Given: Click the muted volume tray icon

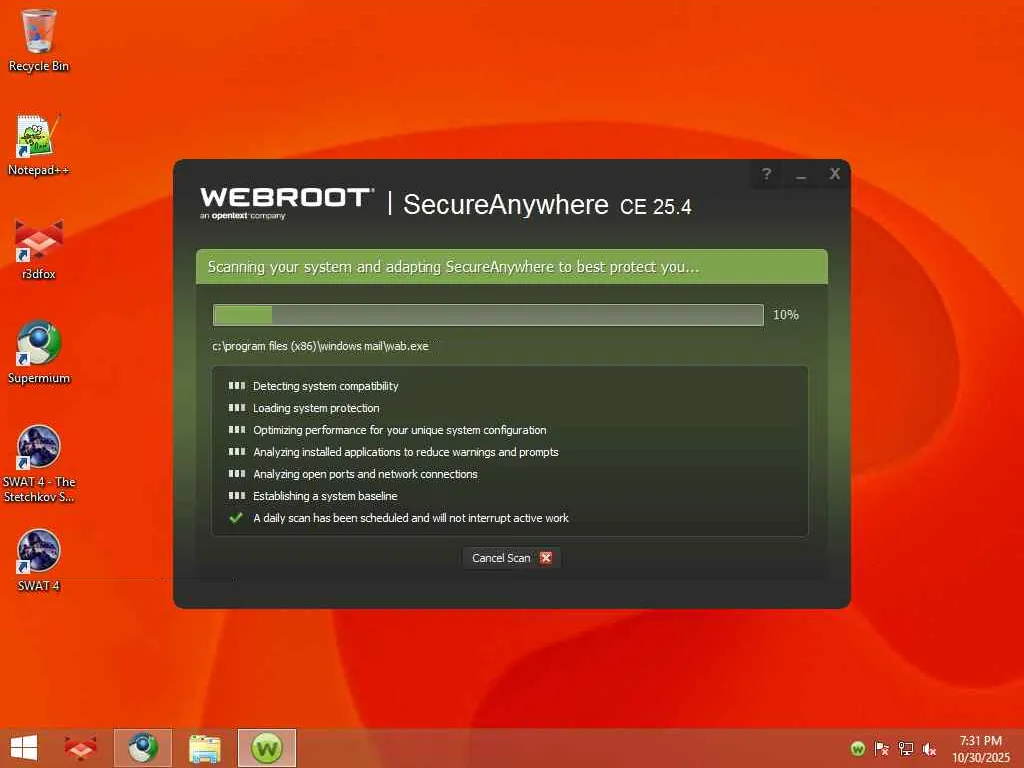Looking at the screenshot, I should 929,748.
